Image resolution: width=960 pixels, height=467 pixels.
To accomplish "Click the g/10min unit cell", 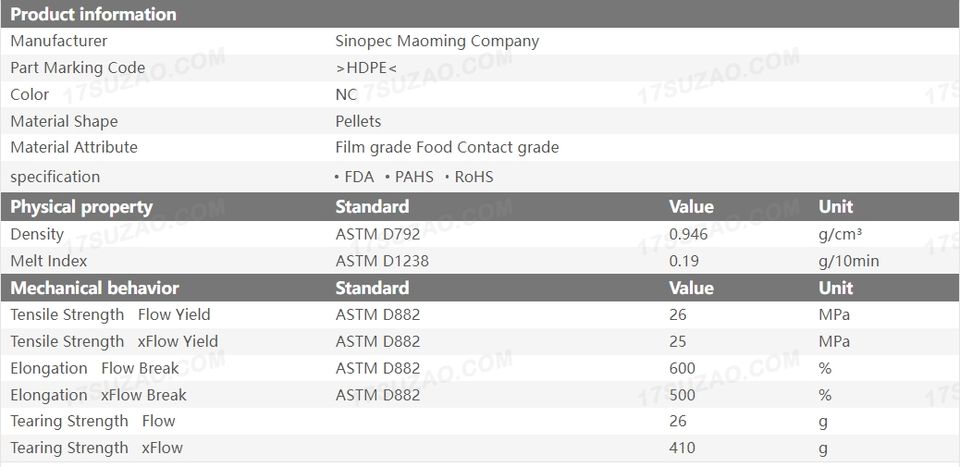I will point(848,261).
